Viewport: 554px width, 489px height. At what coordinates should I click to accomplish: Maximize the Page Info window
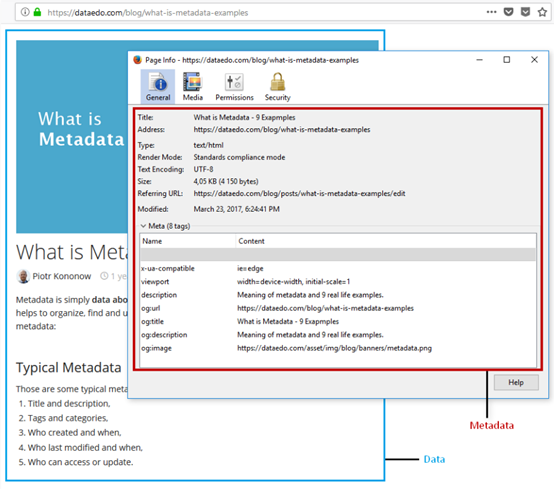coord(506,60)
